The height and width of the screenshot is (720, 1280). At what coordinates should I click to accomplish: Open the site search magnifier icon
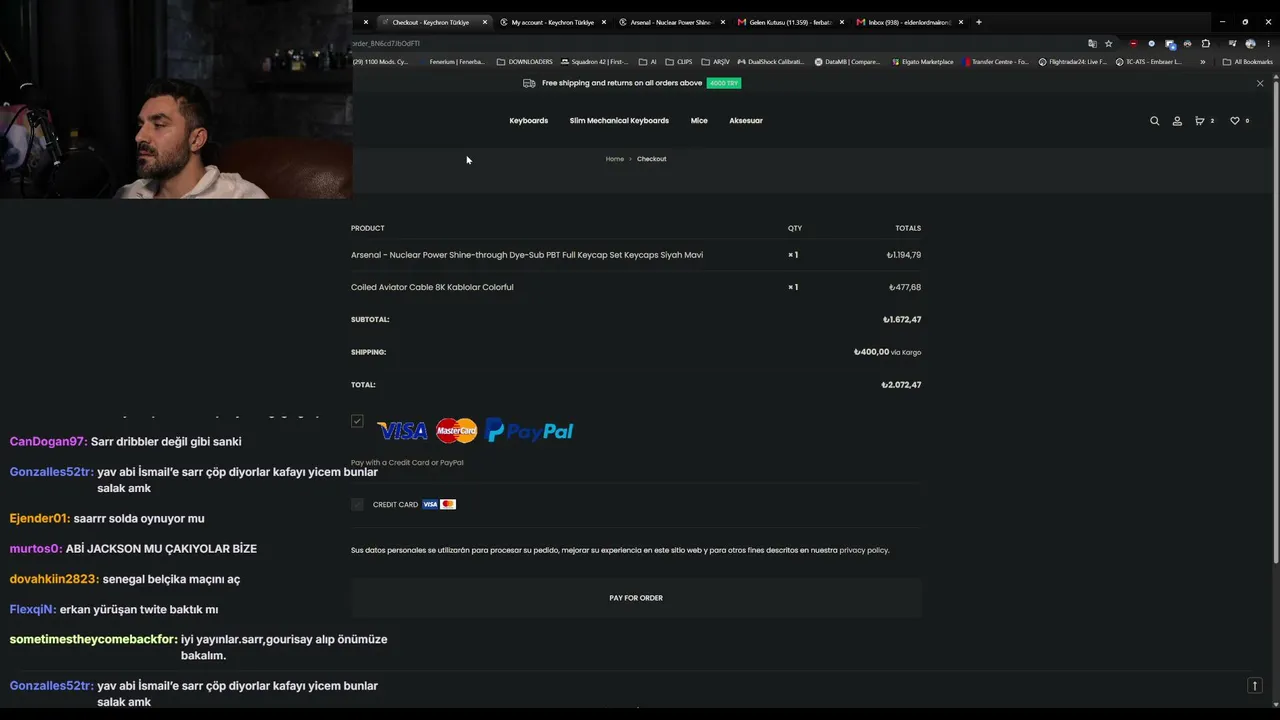[1154, 121]
